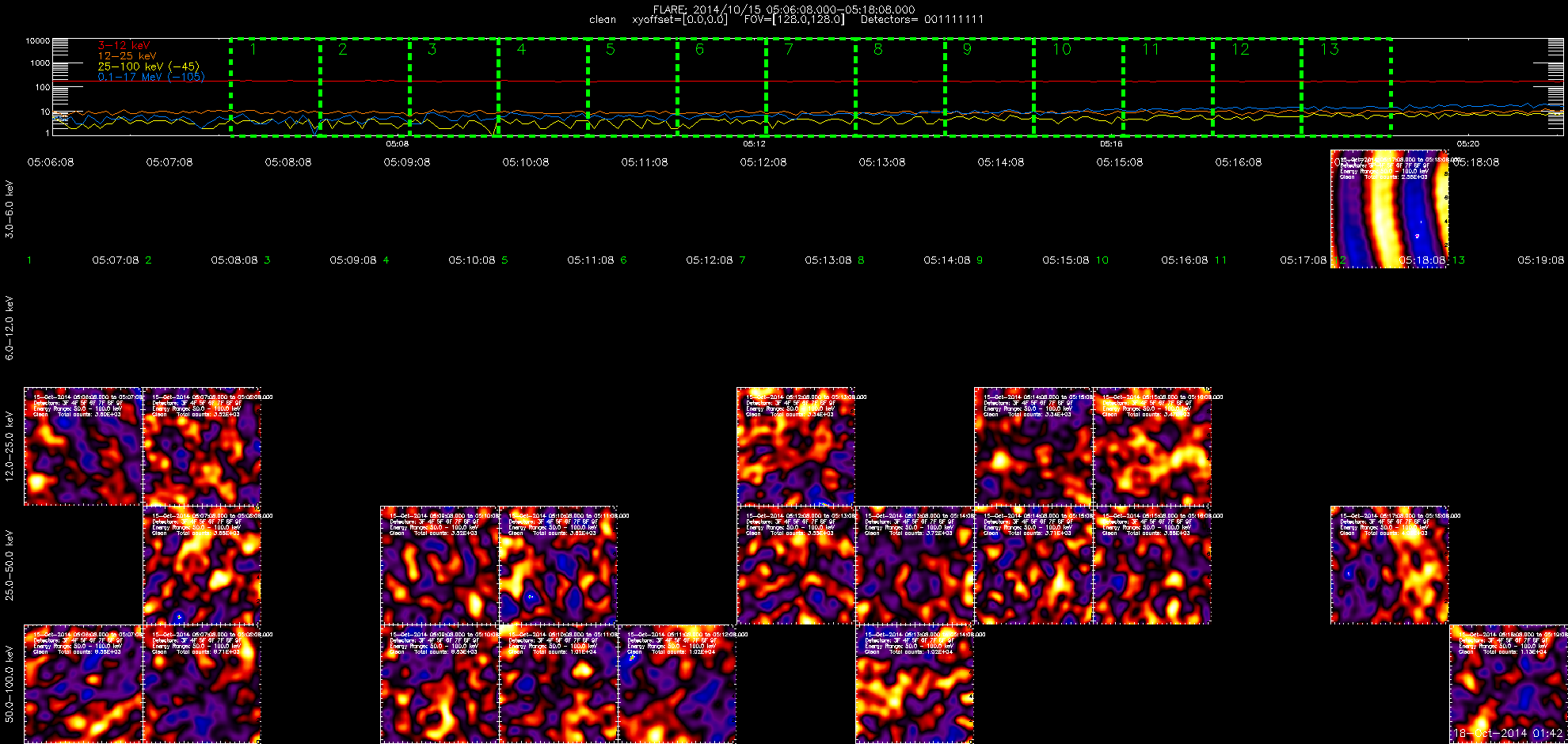The width and height of the screenshot is (1568, 744).
Task: Select interval number 8 in the light curve
Action: pos(900,87)
